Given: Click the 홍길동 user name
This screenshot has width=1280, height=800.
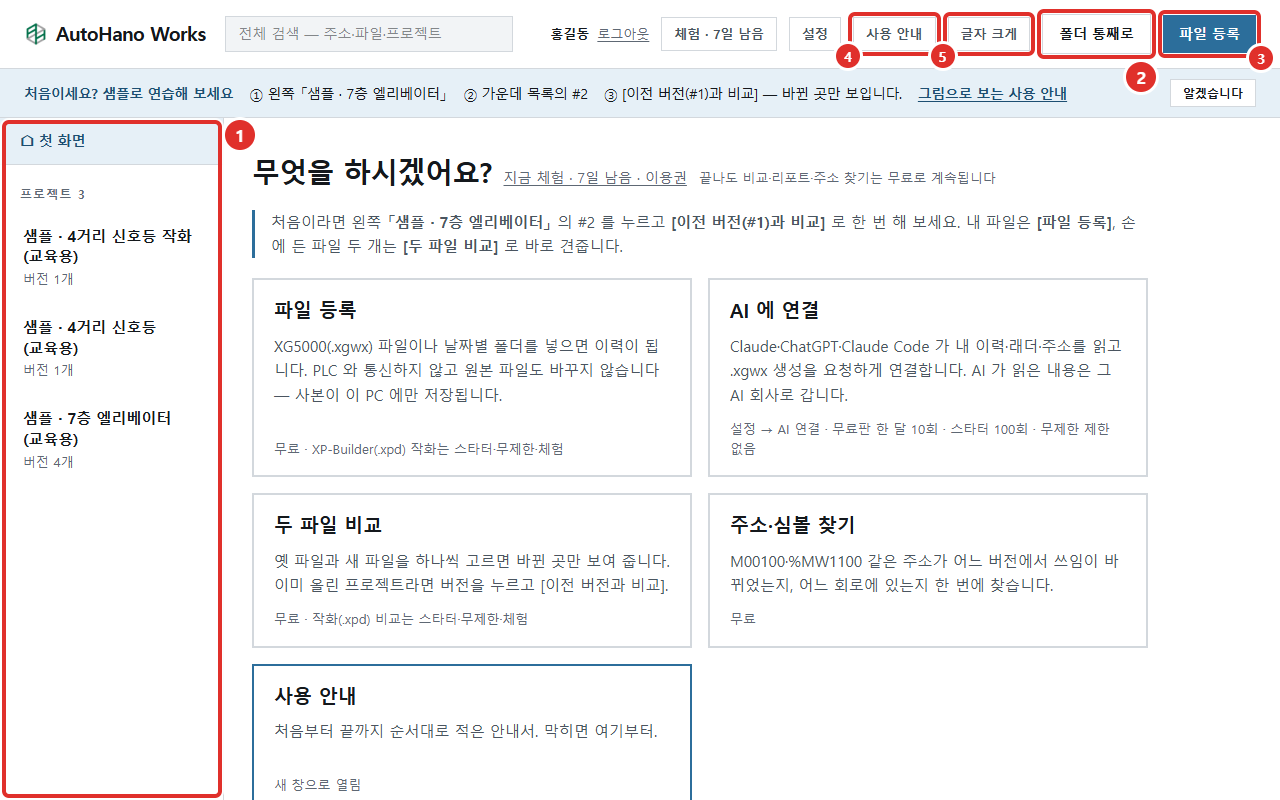Looking at the screenshot, I should click(570, 34).
